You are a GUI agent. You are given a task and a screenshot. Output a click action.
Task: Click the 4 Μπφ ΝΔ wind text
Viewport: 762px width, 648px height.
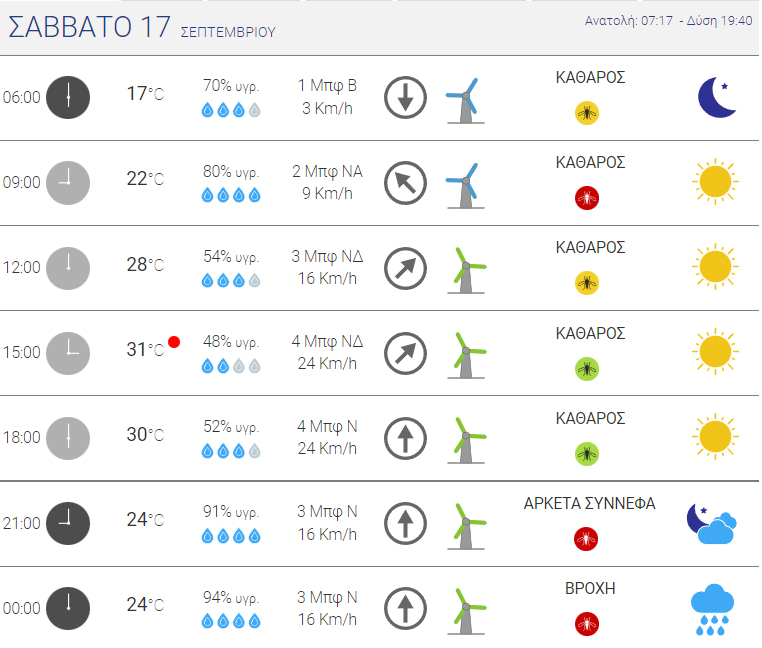click(x=327, y=341)
